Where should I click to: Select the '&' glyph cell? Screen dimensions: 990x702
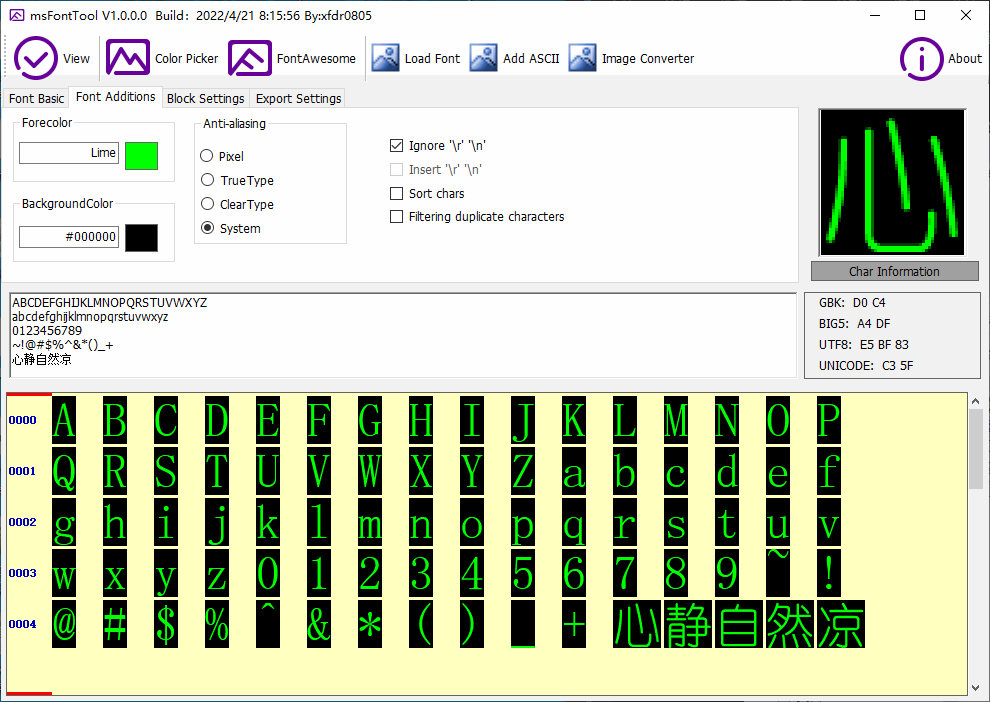click(x=319, y=624)
